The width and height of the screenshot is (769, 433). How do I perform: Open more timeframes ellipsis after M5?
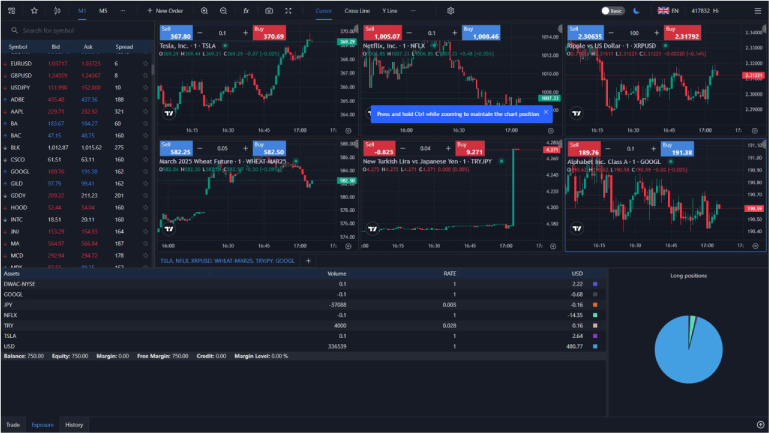point(123,11)
